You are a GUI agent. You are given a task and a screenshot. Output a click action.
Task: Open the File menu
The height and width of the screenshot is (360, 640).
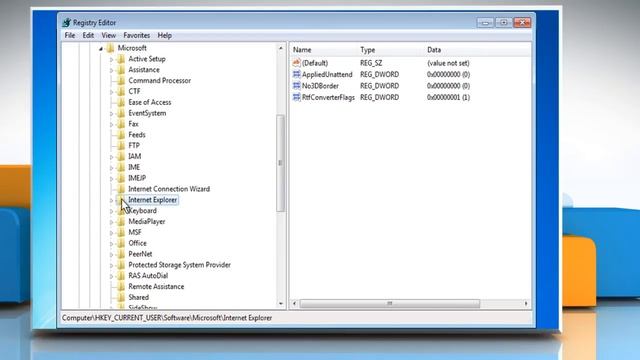[70, 36]
